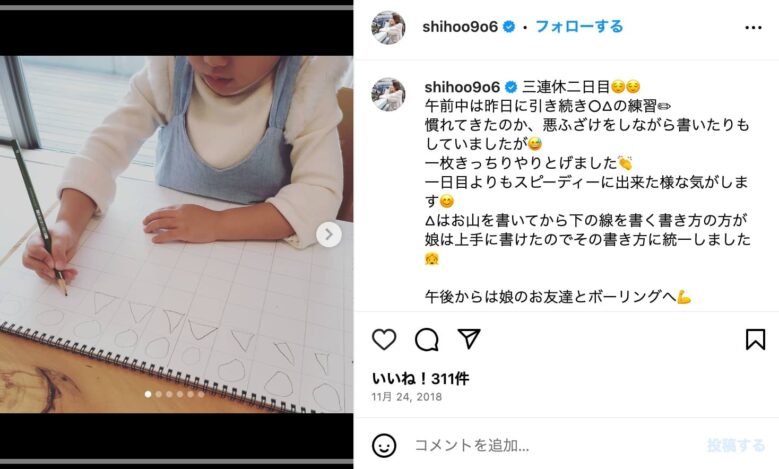Image resolution: width=779 pixels, height=469 pixels.
Task: View the list of likes いいね！311件
Action: tap(420, 379)
